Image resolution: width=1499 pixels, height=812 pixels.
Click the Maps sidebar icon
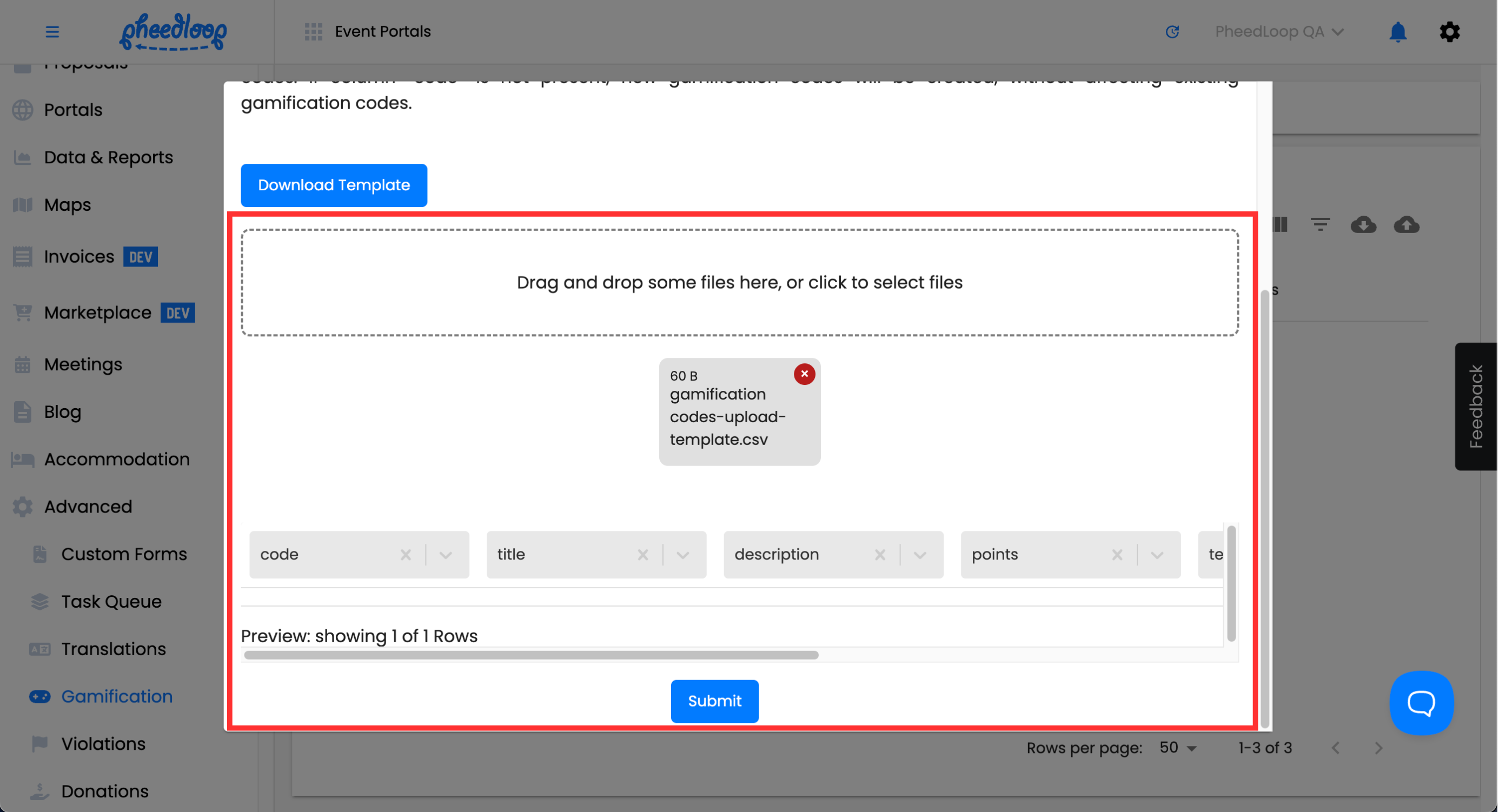[23, 205]
